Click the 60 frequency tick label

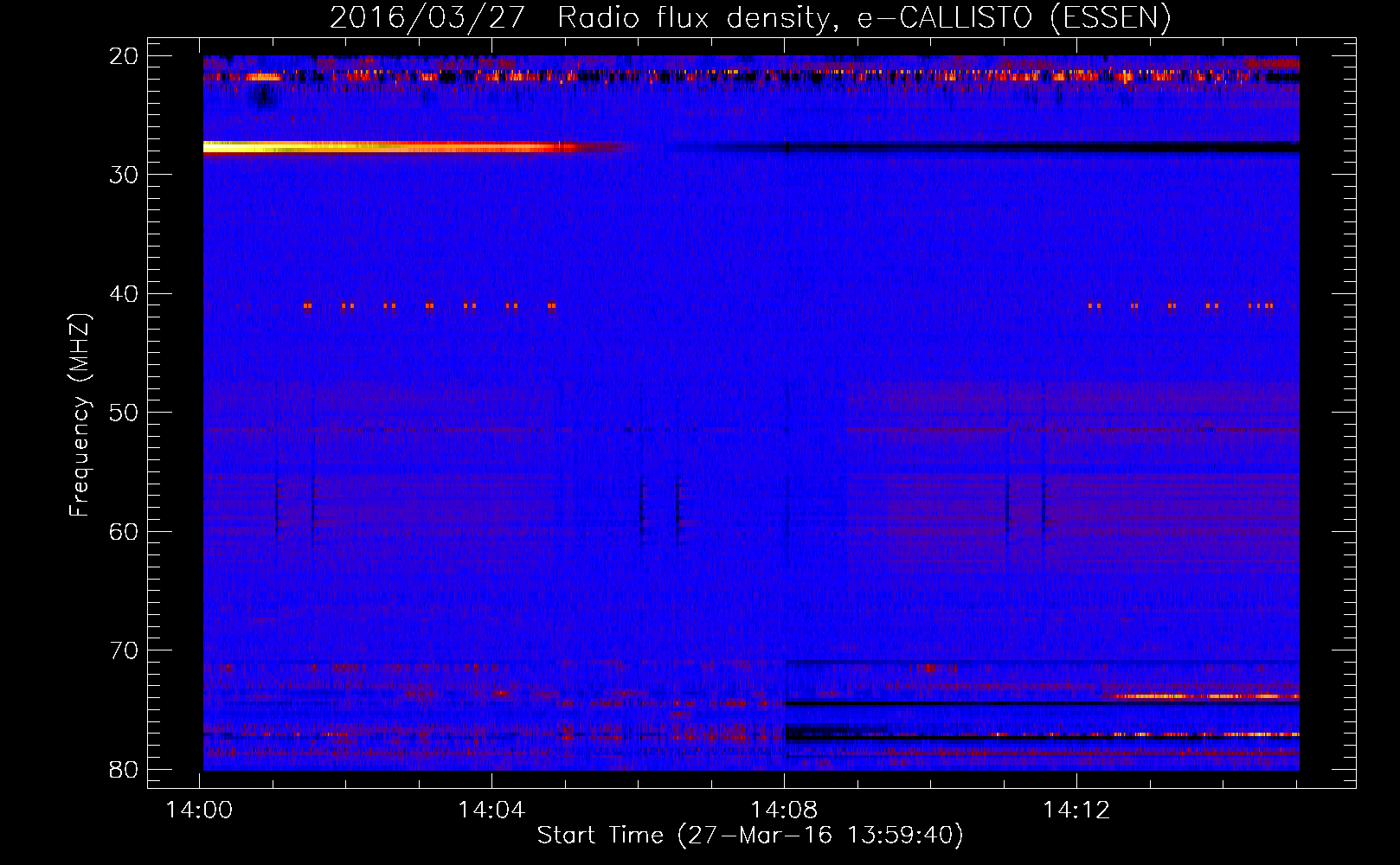pos(125,531)
